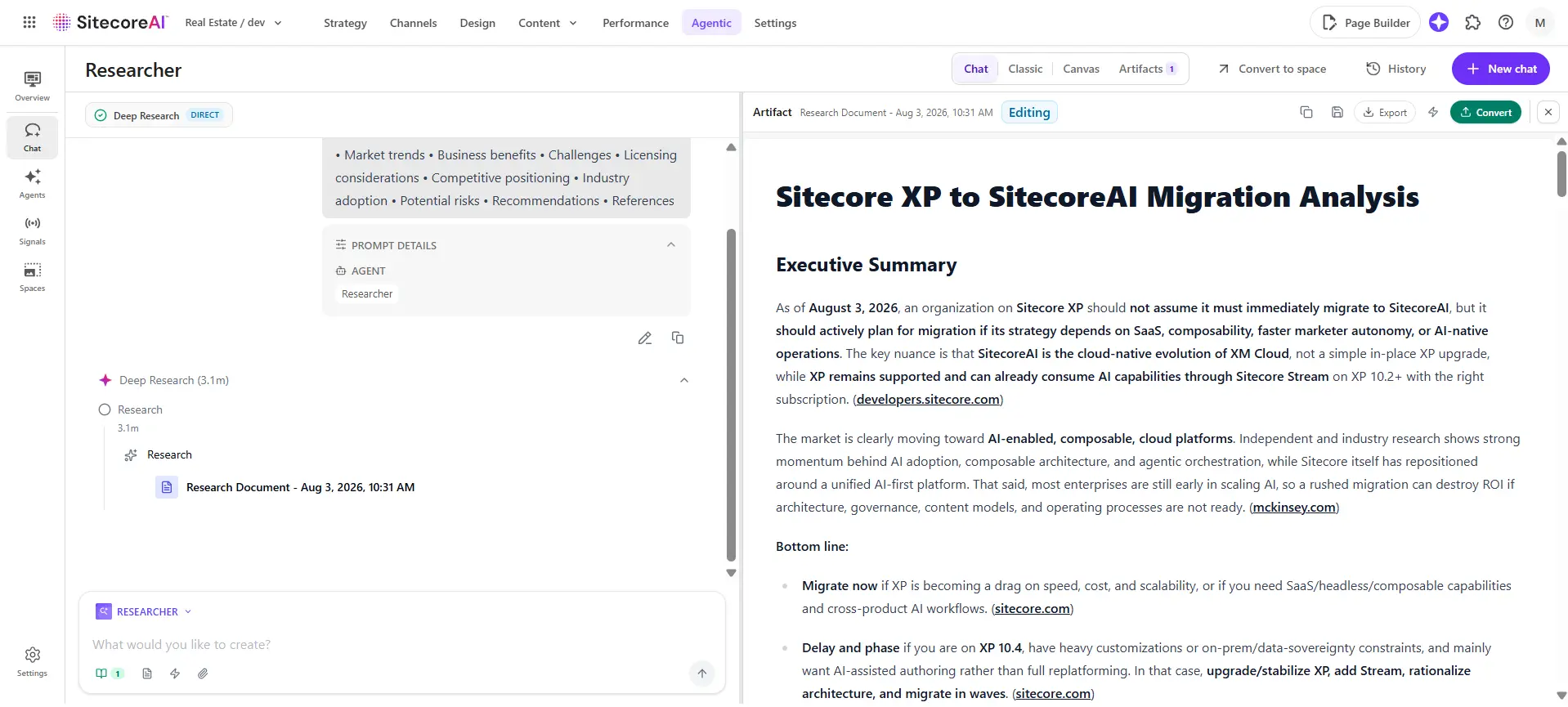Open the Channels menu
1568x707 pixels.
(413, 23)
